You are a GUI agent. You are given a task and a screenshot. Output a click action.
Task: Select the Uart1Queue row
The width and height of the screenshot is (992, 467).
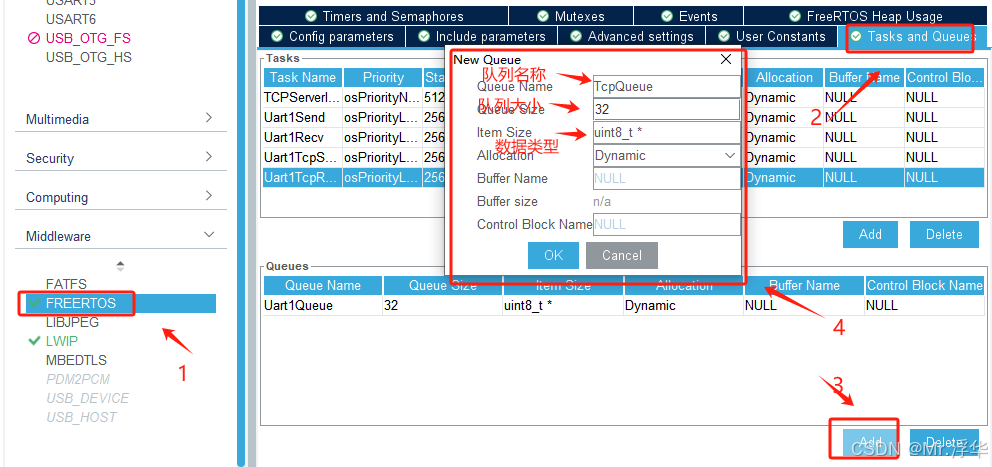point(623,306)
